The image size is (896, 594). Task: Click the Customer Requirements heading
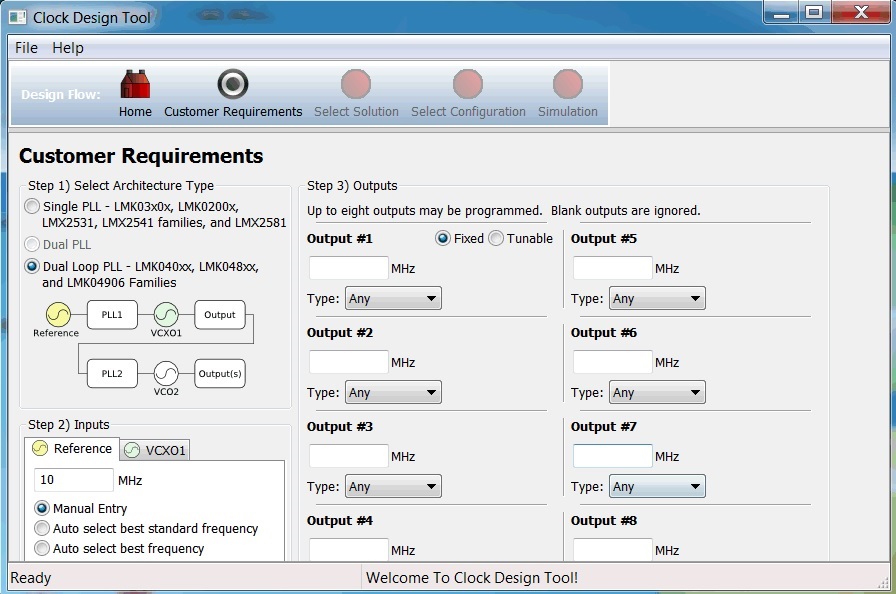(x=141, y=156)
